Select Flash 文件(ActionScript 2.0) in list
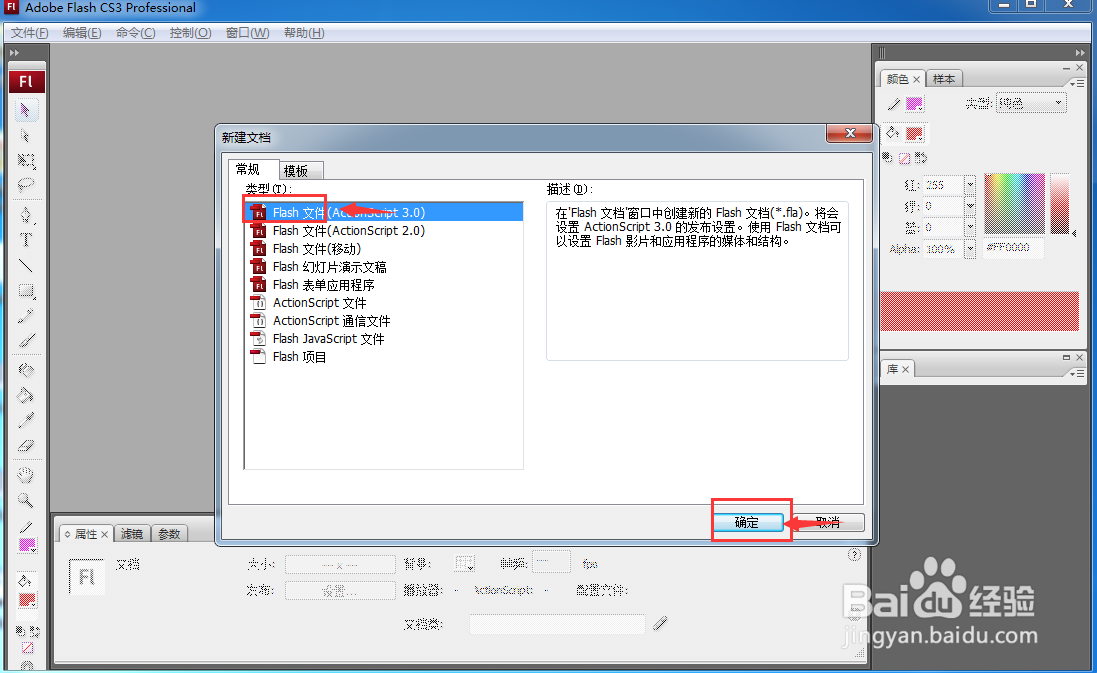 coord(383,230)
